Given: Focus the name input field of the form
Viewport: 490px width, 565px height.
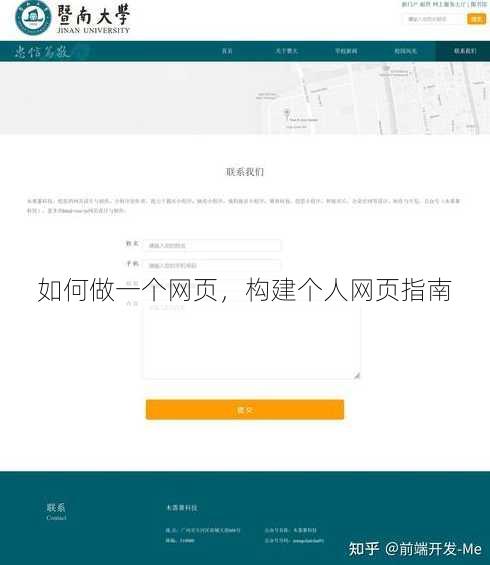Looking at the screenshot, I should click(x=211, y=245).
